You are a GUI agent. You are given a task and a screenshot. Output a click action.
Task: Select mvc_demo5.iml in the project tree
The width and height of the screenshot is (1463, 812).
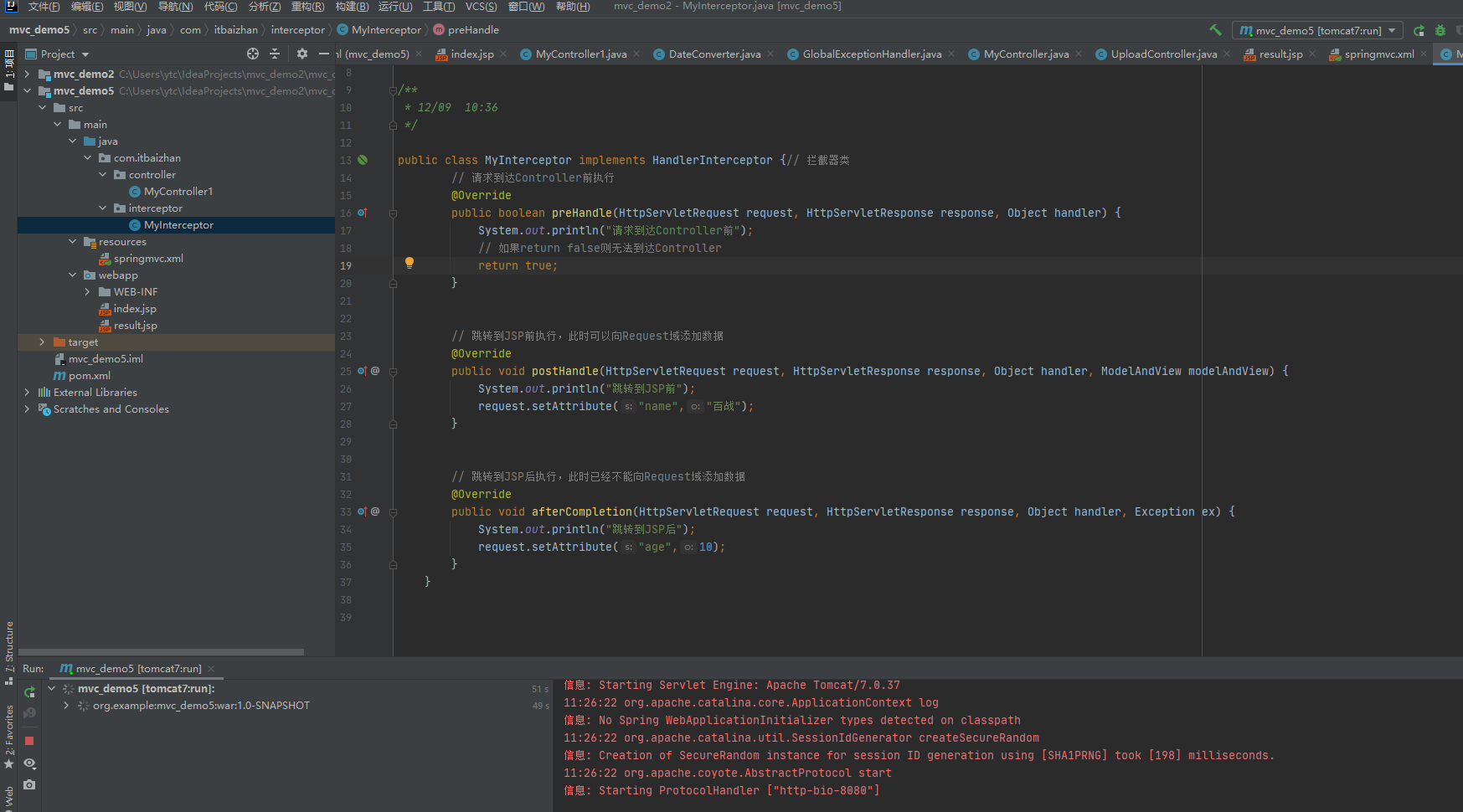(x=105, y=359)
